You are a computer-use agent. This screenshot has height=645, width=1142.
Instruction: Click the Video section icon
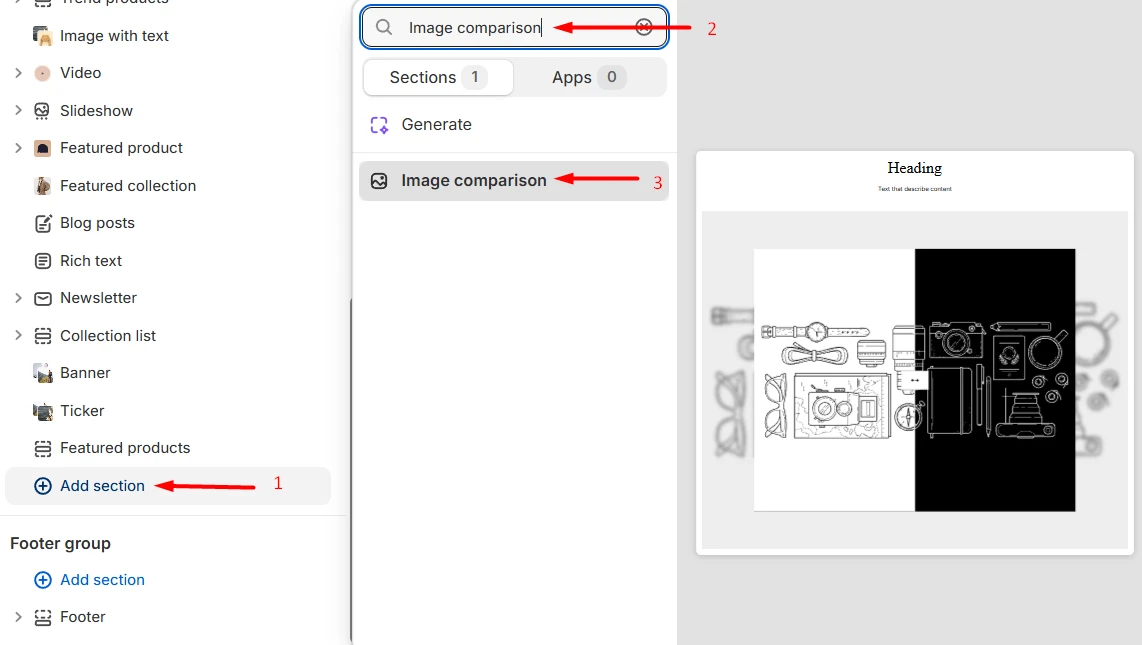point(43,73)
